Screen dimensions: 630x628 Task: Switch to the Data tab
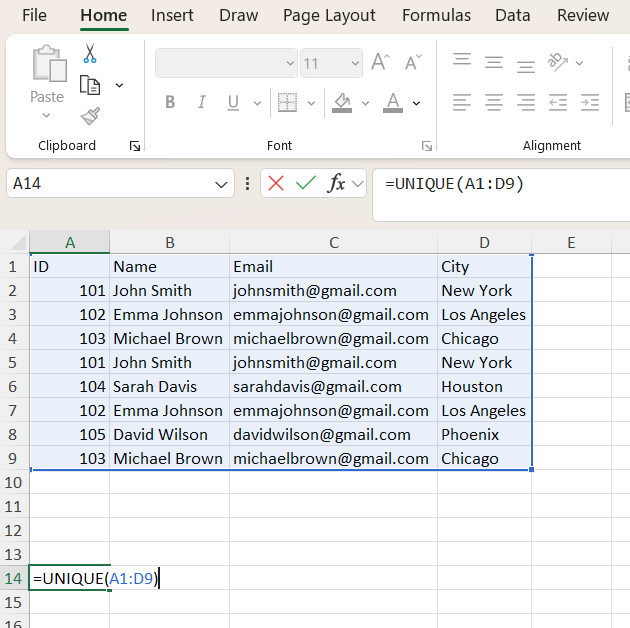(513, 16)
